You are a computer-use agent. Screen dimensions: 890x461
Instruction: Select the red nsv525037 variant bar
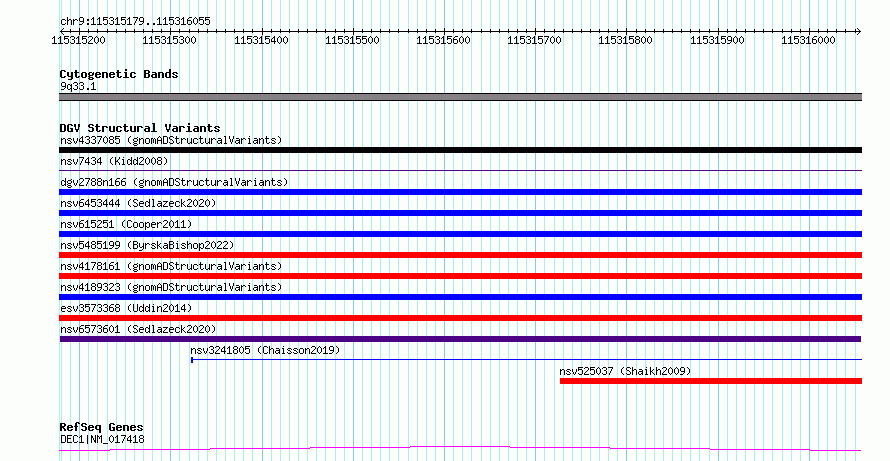[711, 381]
